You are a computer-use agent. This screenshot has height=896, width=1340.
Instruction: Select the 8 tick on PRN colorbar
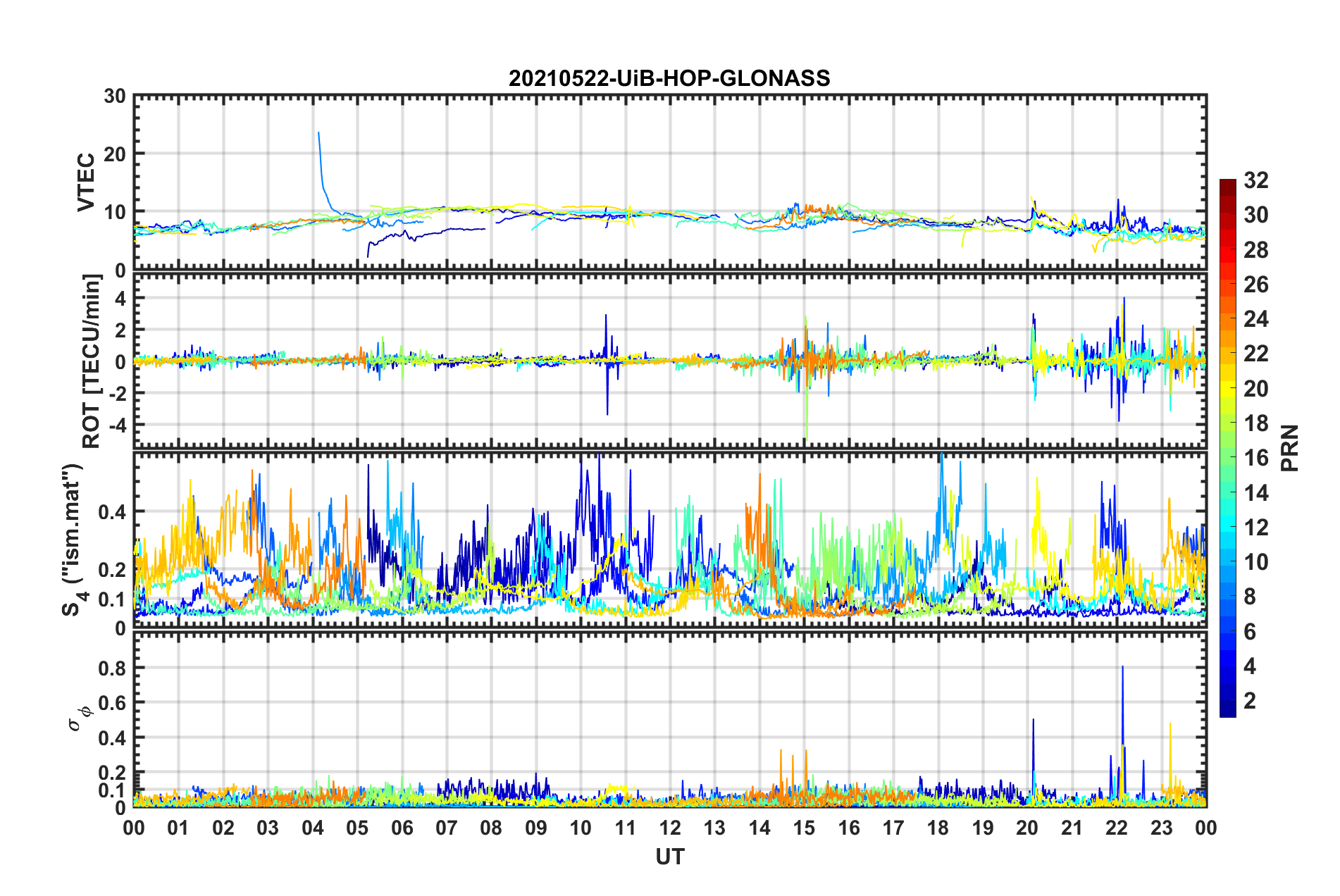[x=1250, y=597]
